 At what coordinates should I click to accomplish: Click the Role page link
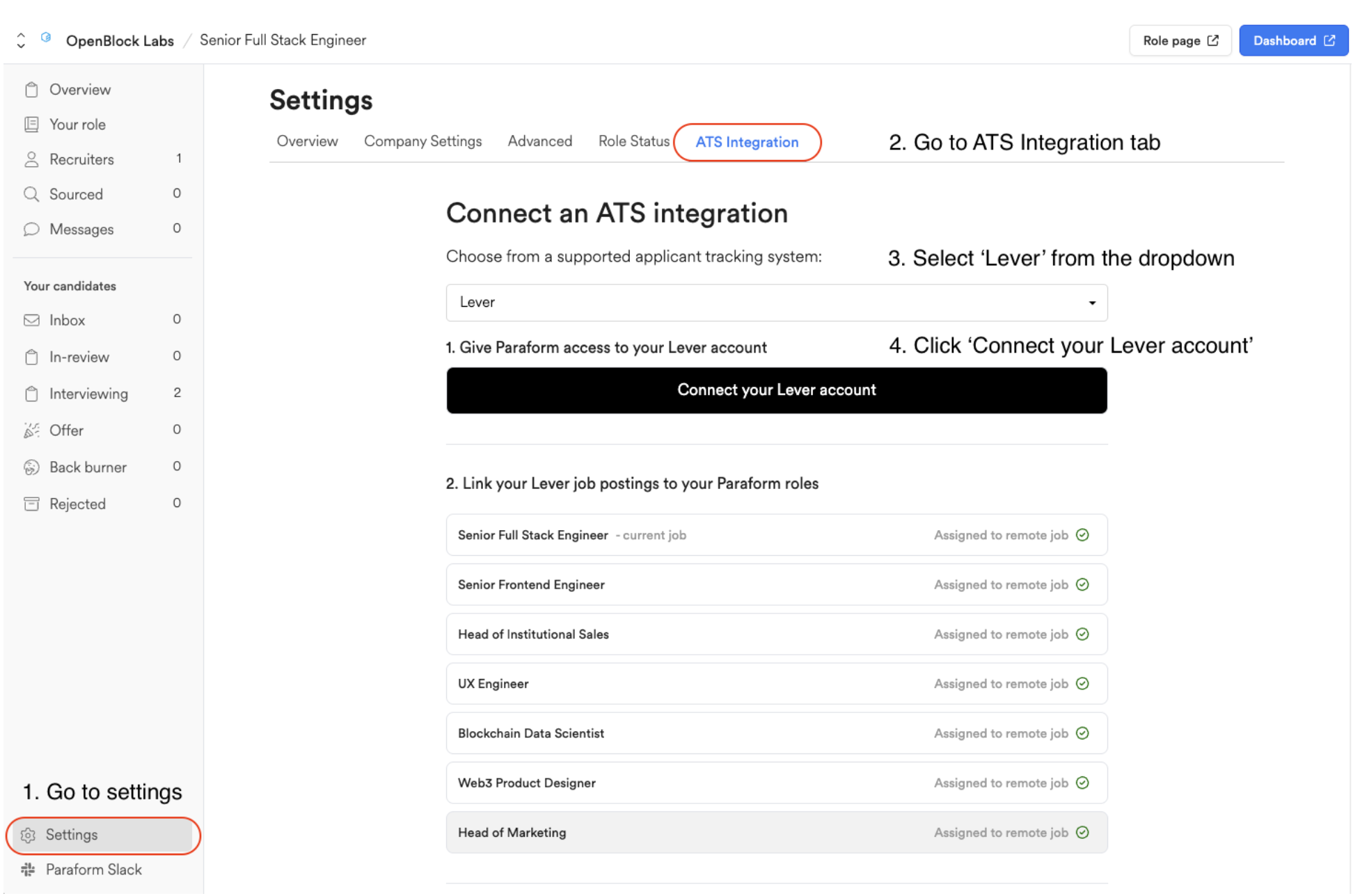[x=1180, y=40]
